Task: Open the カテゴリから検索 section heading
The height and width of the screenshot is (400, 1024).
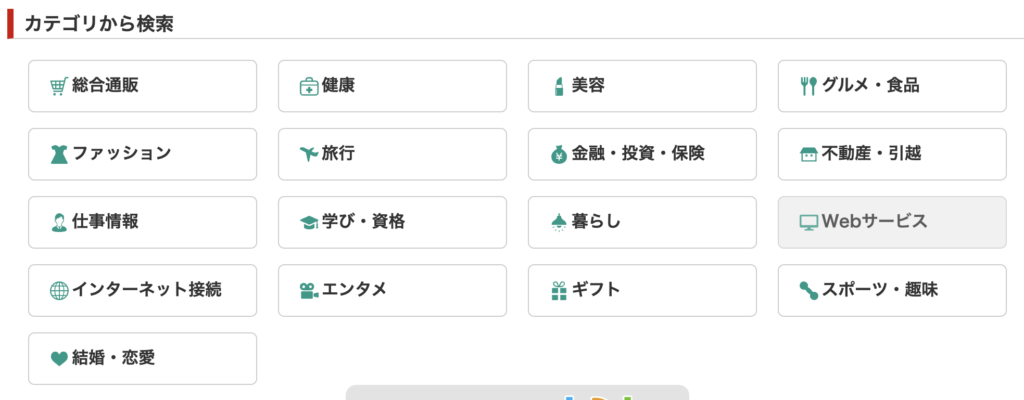Action: pyautogui.click(x=99, y=24)
